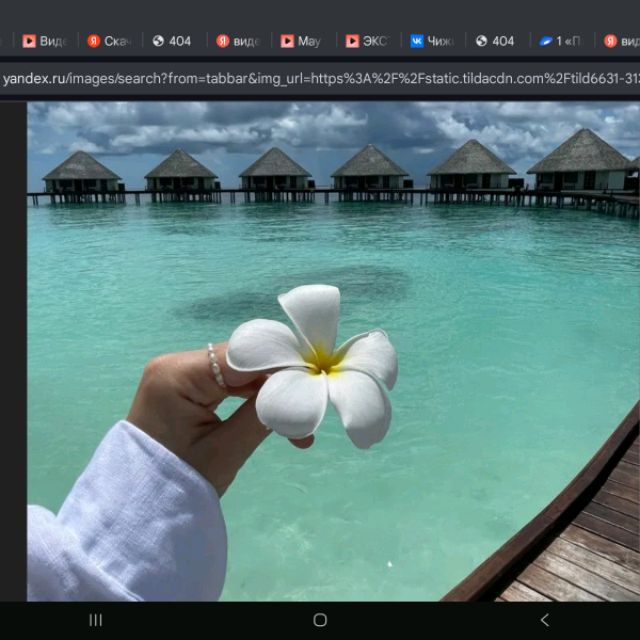Open Android recent apps button

(x=96, y=620)
